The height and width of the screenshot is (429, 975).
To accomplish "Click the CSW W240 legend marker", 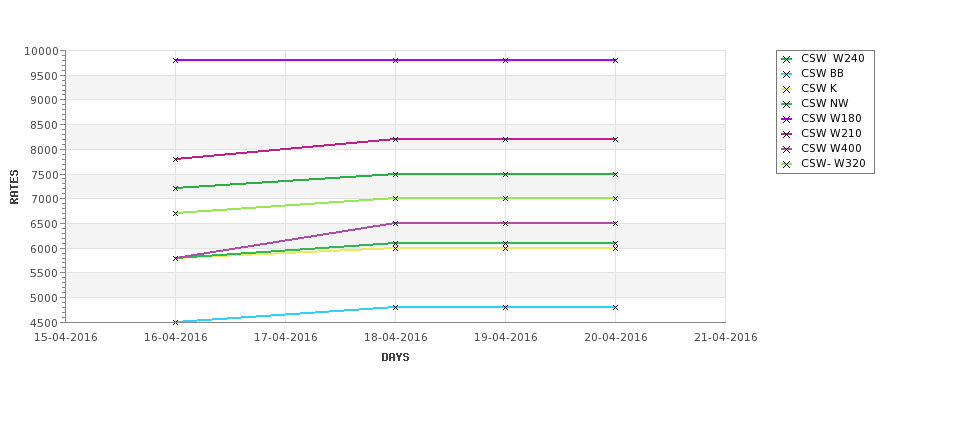I will (x=787, y=59).
